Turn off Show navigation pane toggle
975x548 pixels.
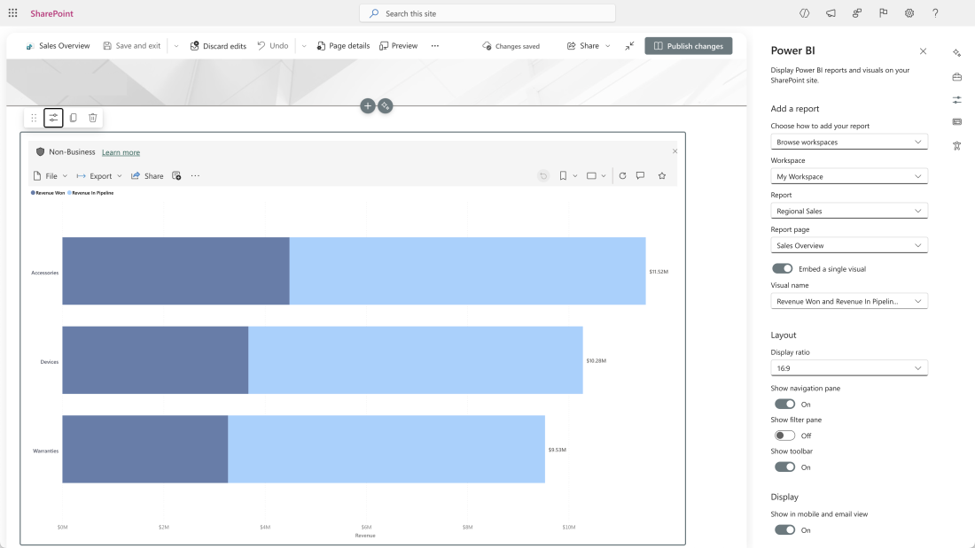785,404
